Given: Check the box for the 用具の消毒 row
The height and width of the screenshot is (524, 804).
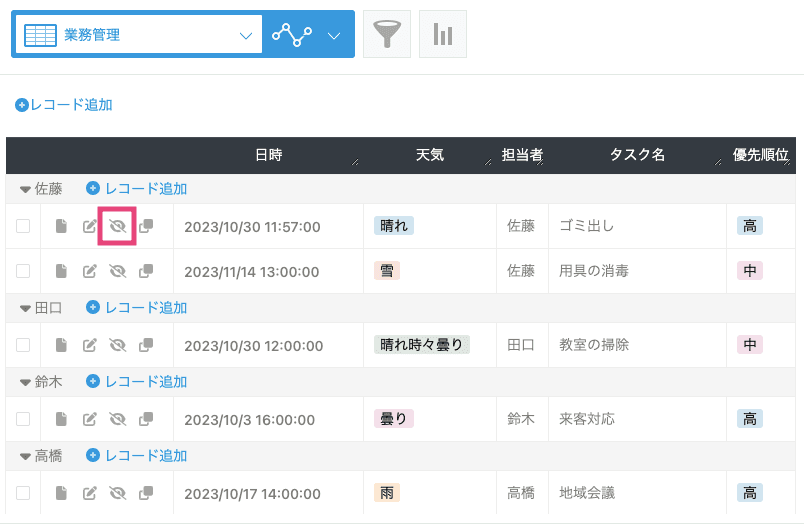Looking at the screenshot, I should 23,271.
